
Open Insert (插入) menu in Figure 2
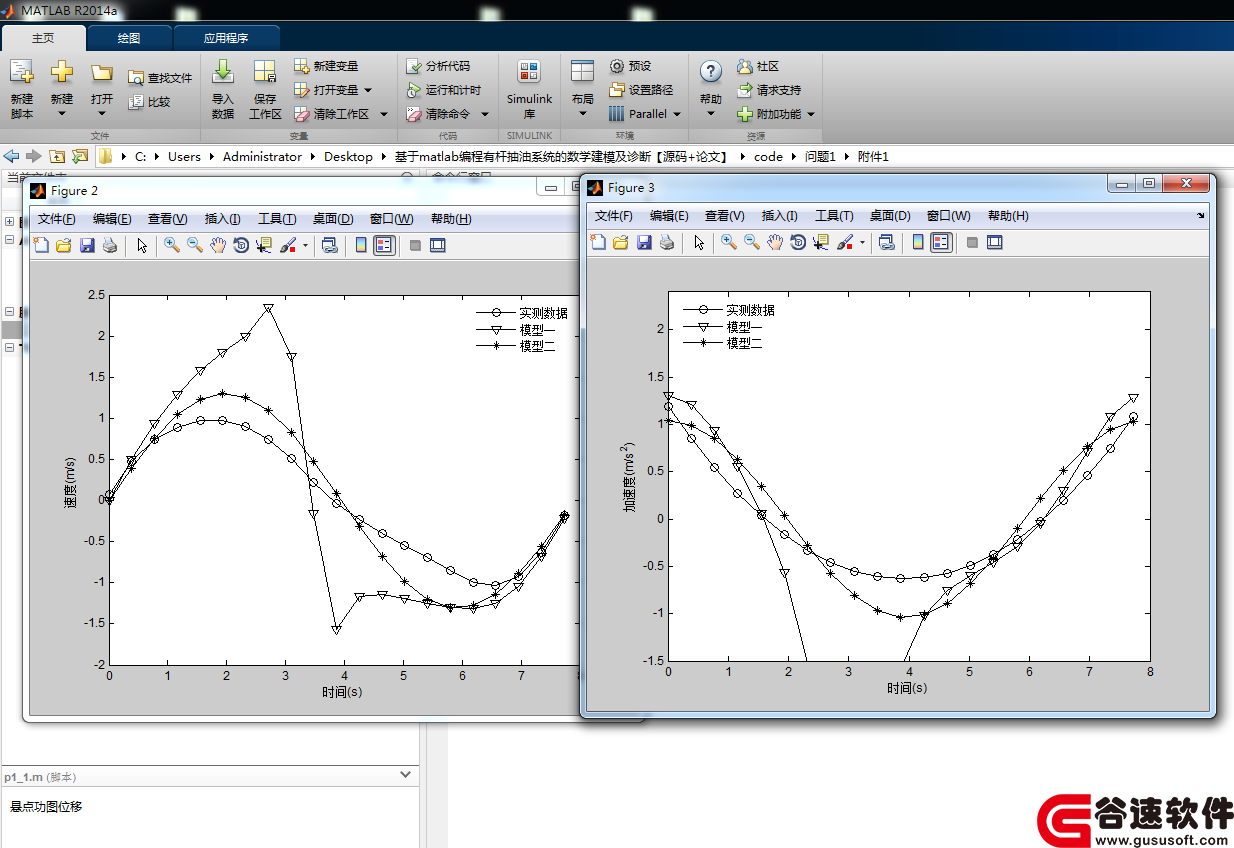coord(222,219)
